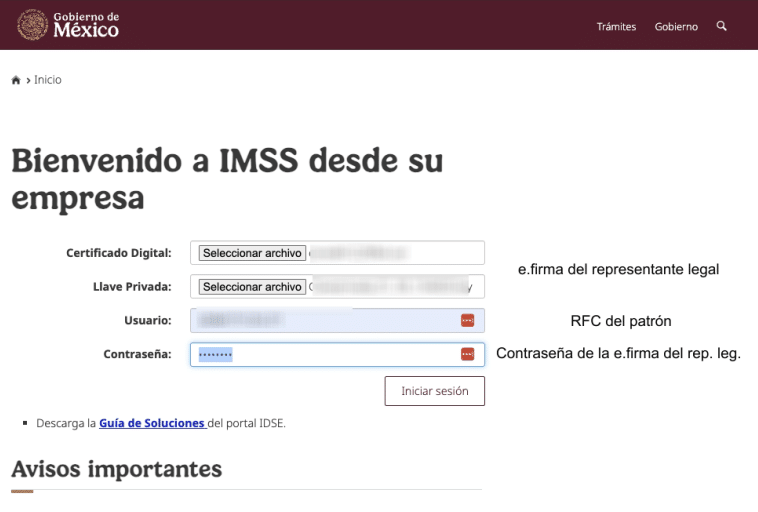
Task: Choose file for Llave Privada
Action: click(252, 287)
